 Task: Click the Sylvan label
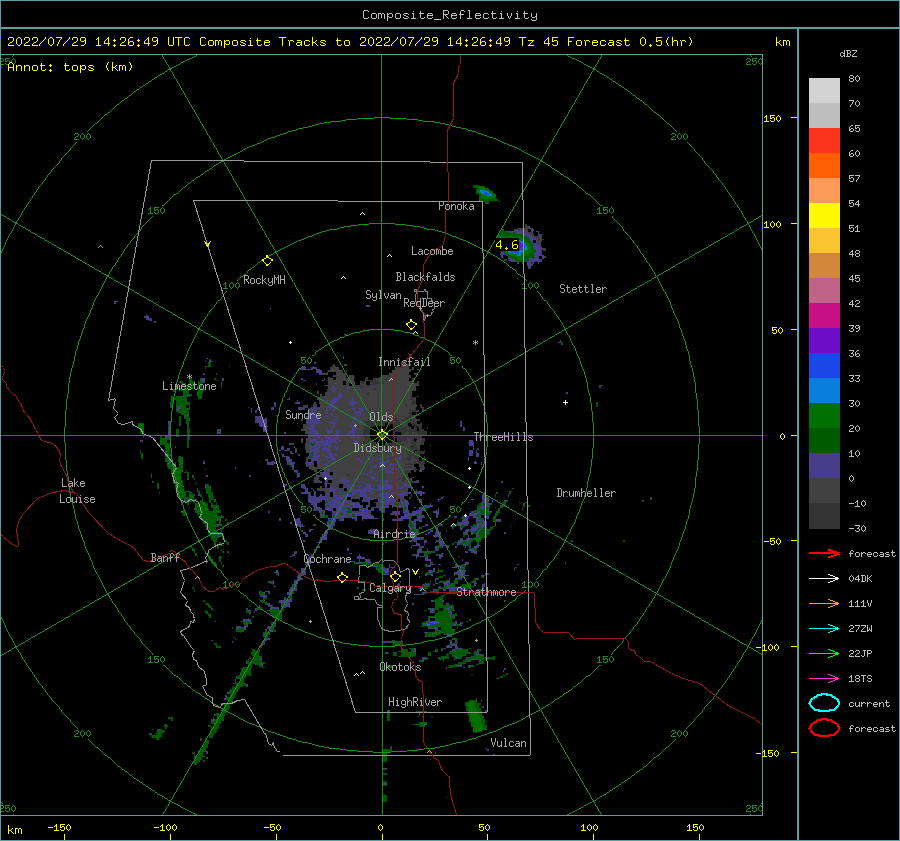click(383, 295)
